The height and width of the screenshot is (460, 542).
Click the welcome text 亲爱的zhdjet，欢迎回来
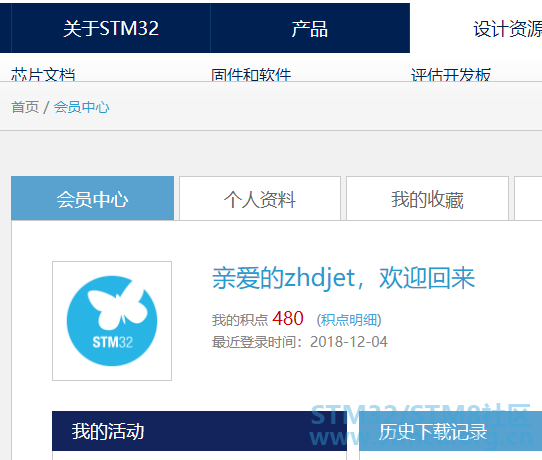point(343,279)
